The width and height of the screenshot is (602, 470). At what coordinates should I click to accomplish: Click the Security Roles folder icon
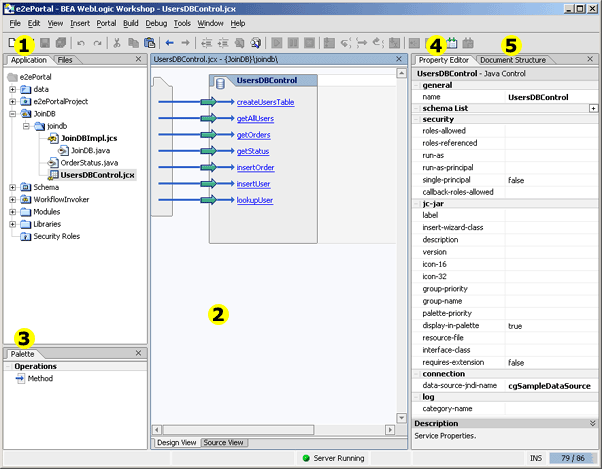click(x=25, y=237)
